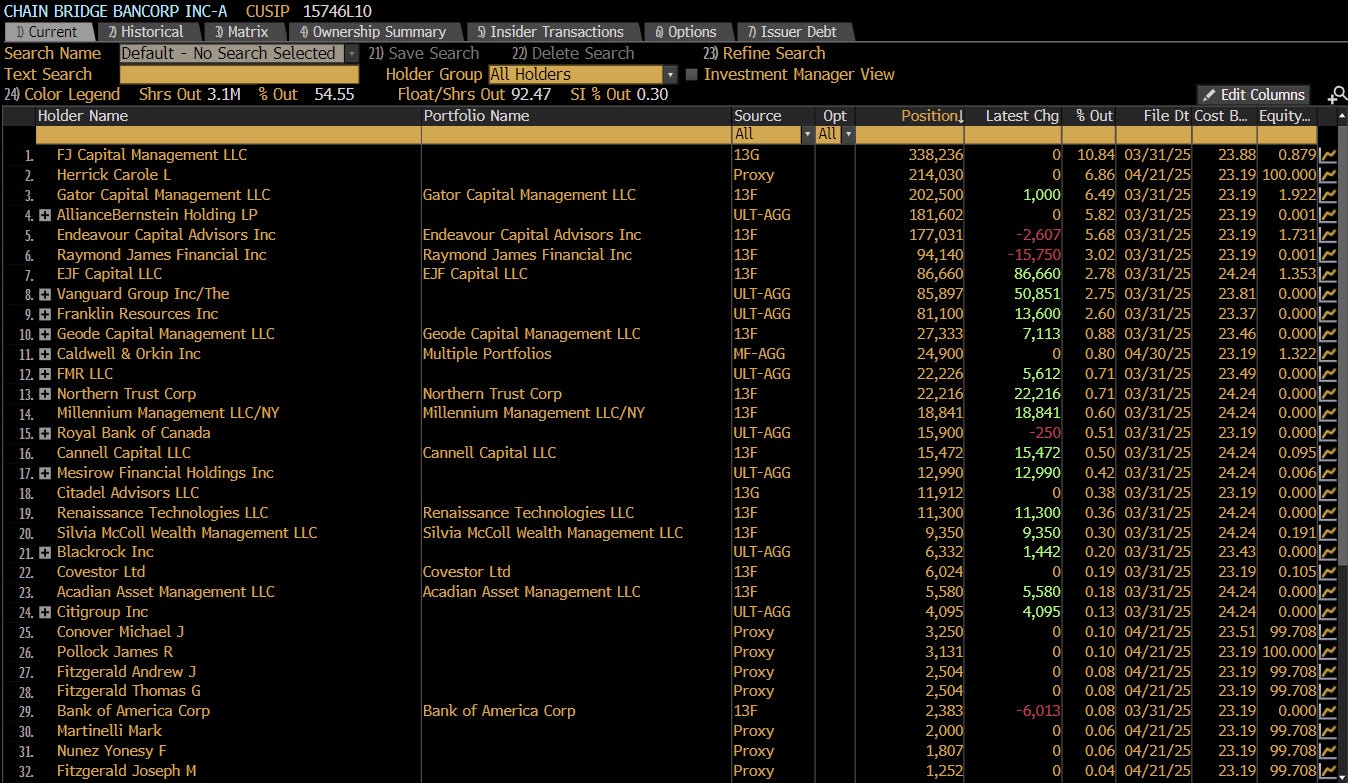The width and height of the screenshot is (1348, 783).
Task: Expand Mesirow Financial Holdings Inc row
Action: [x=45, y=473]
